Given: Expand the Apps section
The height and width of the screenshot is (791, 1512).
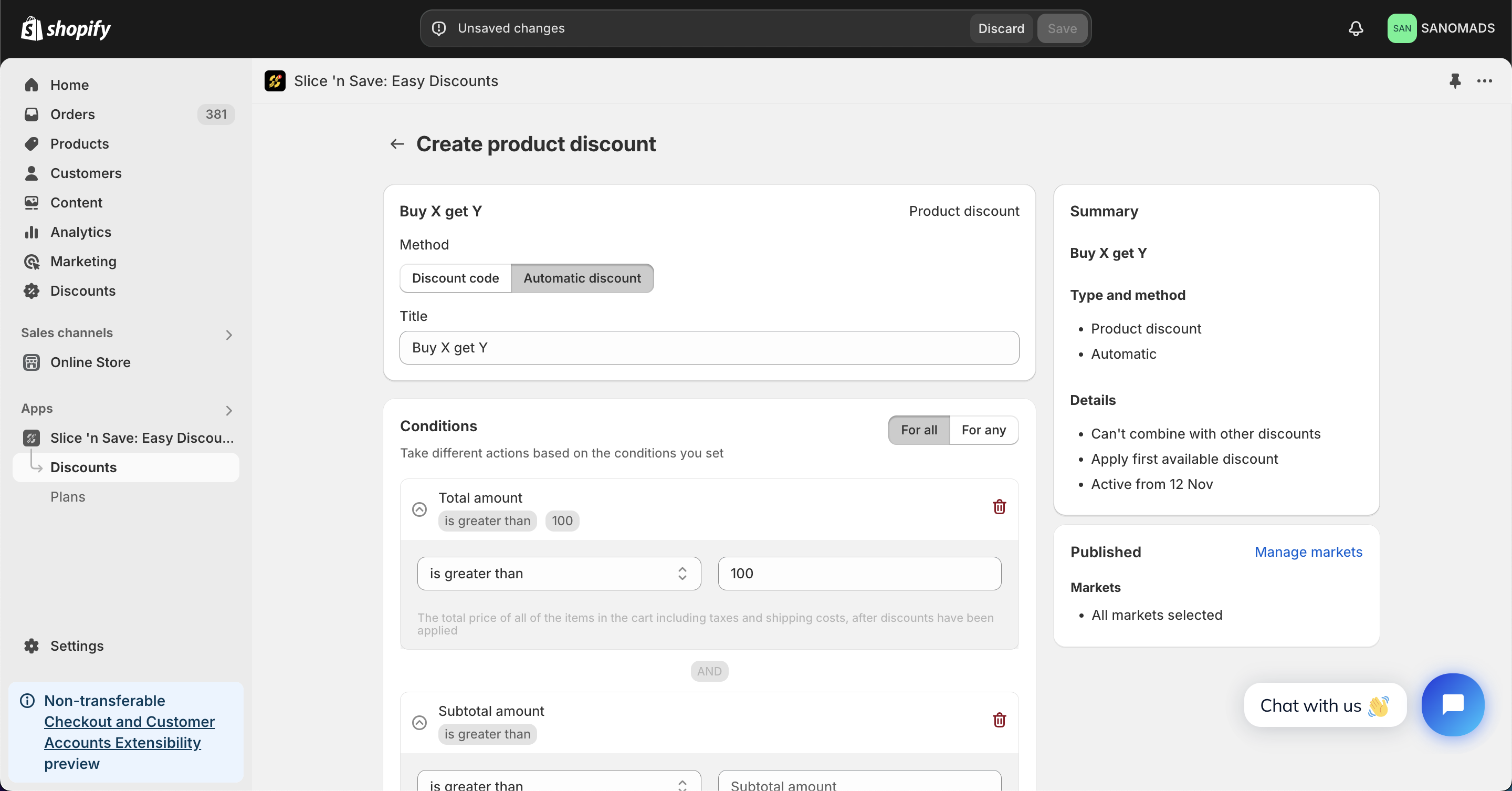Looking at the screenshot, I should tap(229, 411).
